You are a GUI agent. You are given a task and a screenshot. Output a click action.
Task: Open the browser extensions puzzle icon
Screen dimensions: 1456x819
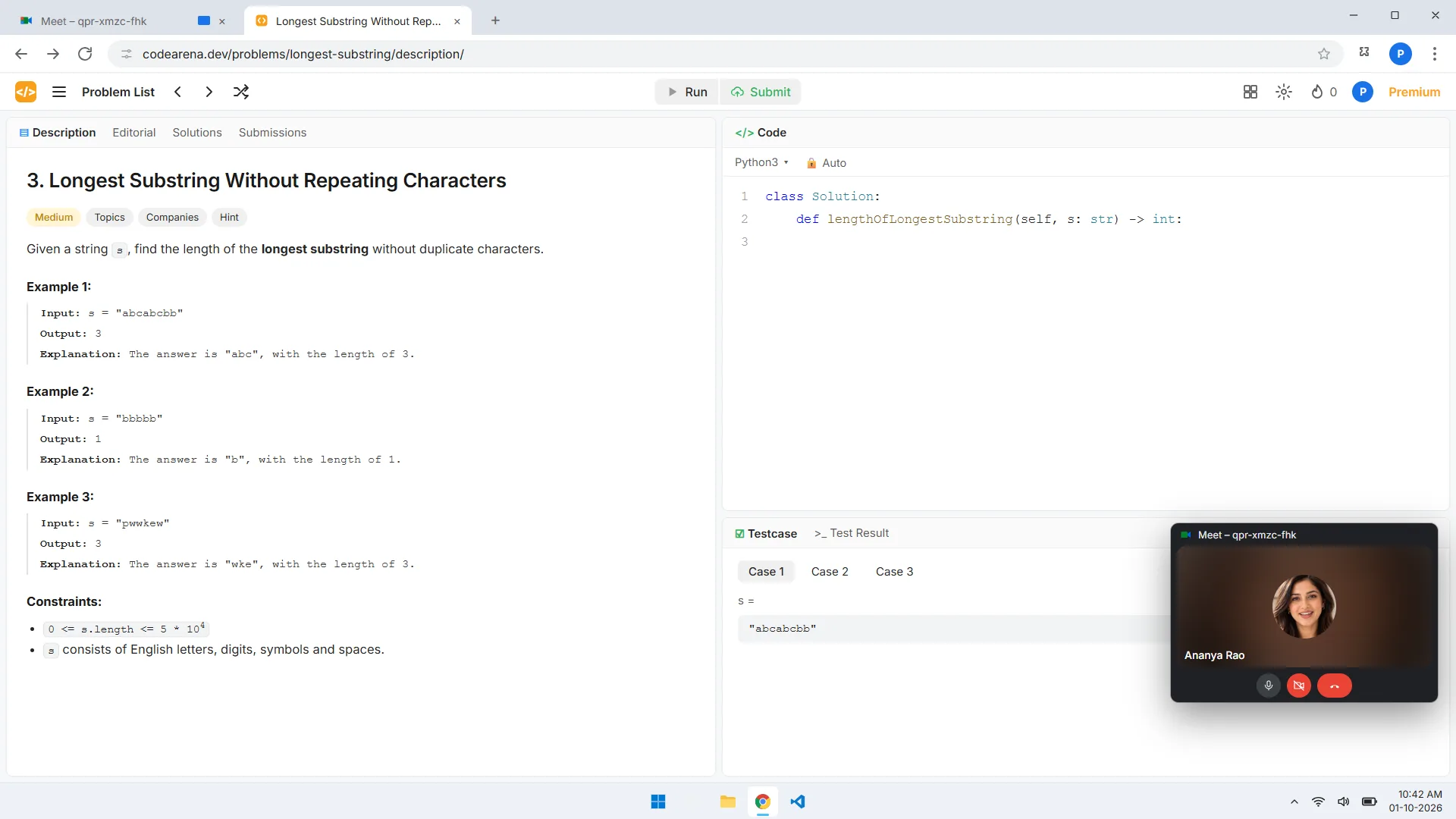pos(1364,52)
